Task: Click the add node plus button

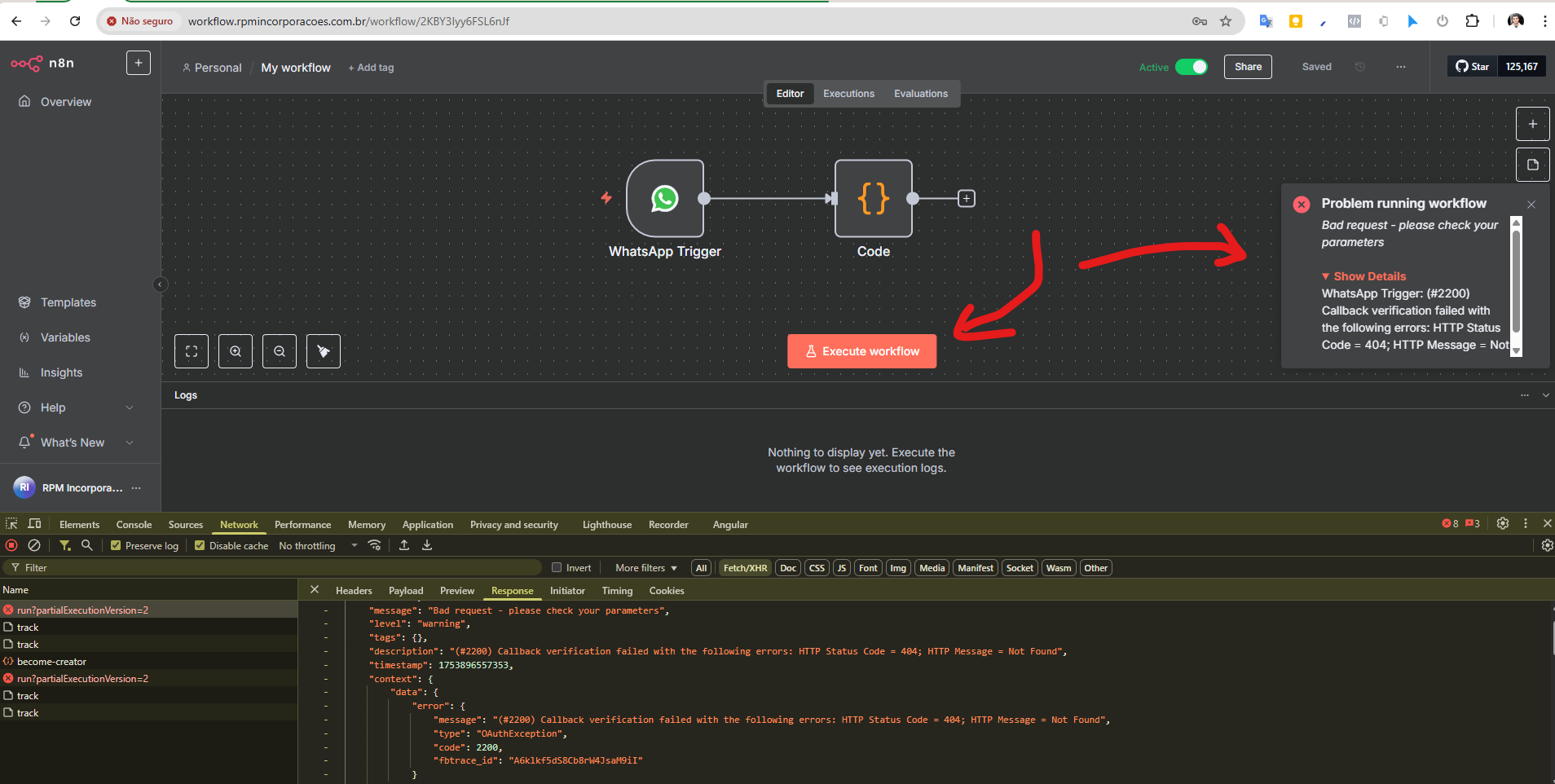Action: [1532, 124]
